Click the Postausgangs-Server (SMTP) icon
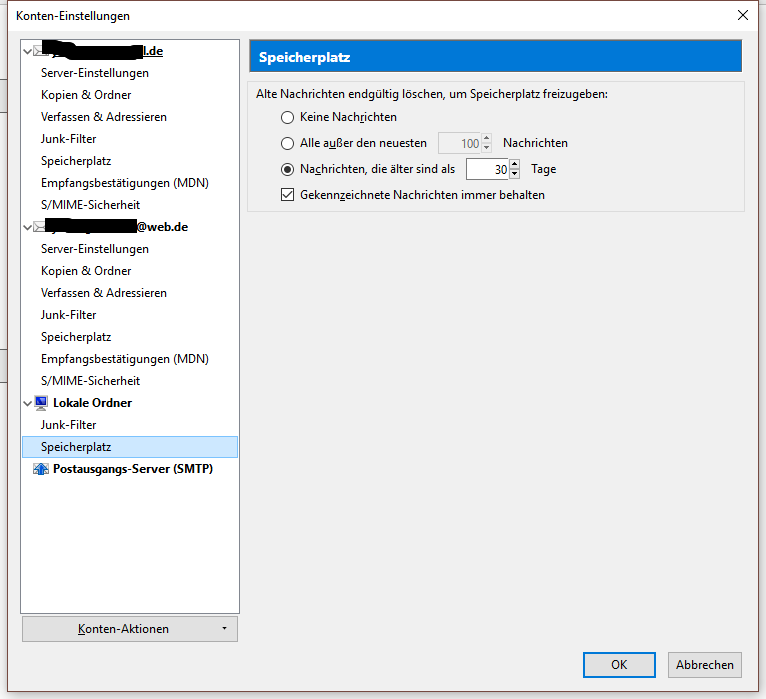Viewport: 766px width, 699px height. click(x=41, y=469)
